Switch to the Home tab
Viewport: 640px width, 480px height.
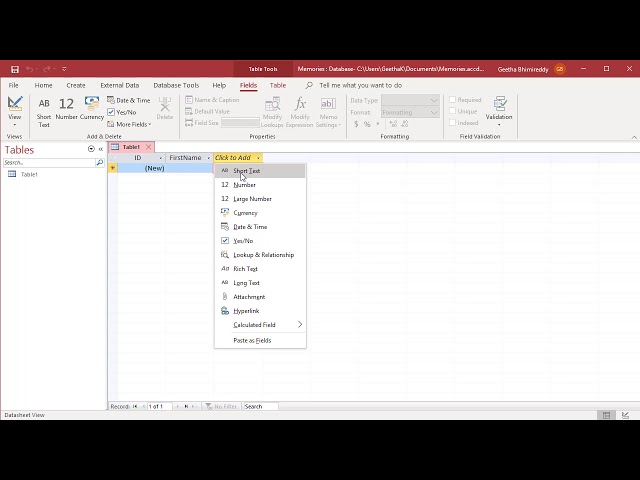coord(43,85)
